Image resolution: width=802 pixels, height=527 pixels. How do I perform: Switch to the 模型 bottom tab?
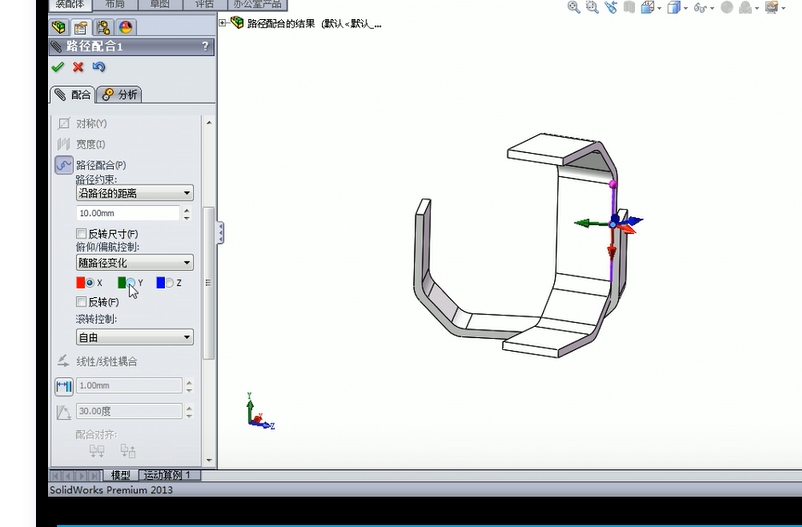[x=121, y=475]
